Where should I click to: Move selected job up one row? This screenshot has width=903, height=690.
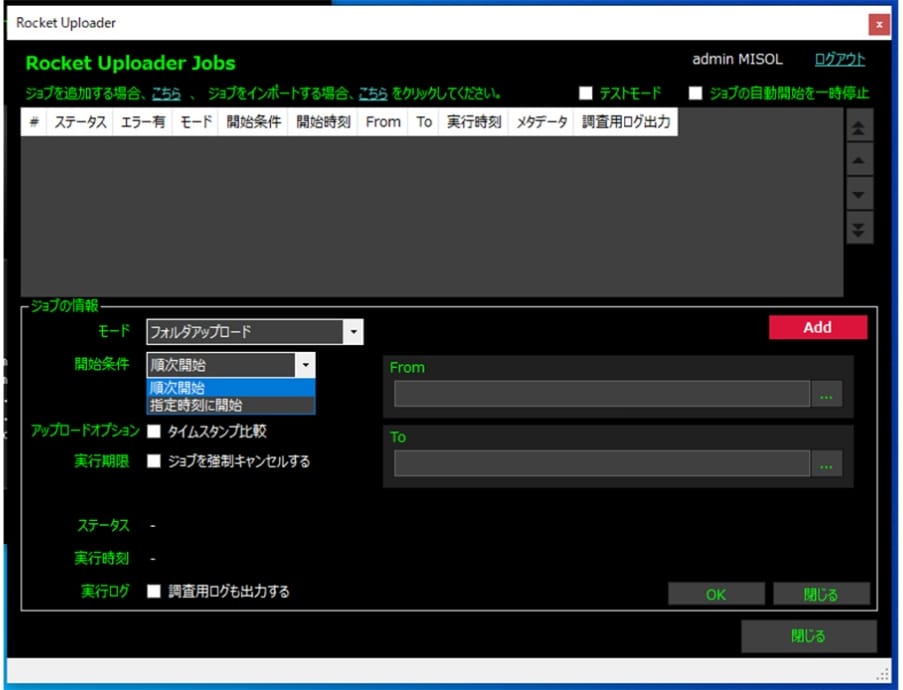coord(858,161)
